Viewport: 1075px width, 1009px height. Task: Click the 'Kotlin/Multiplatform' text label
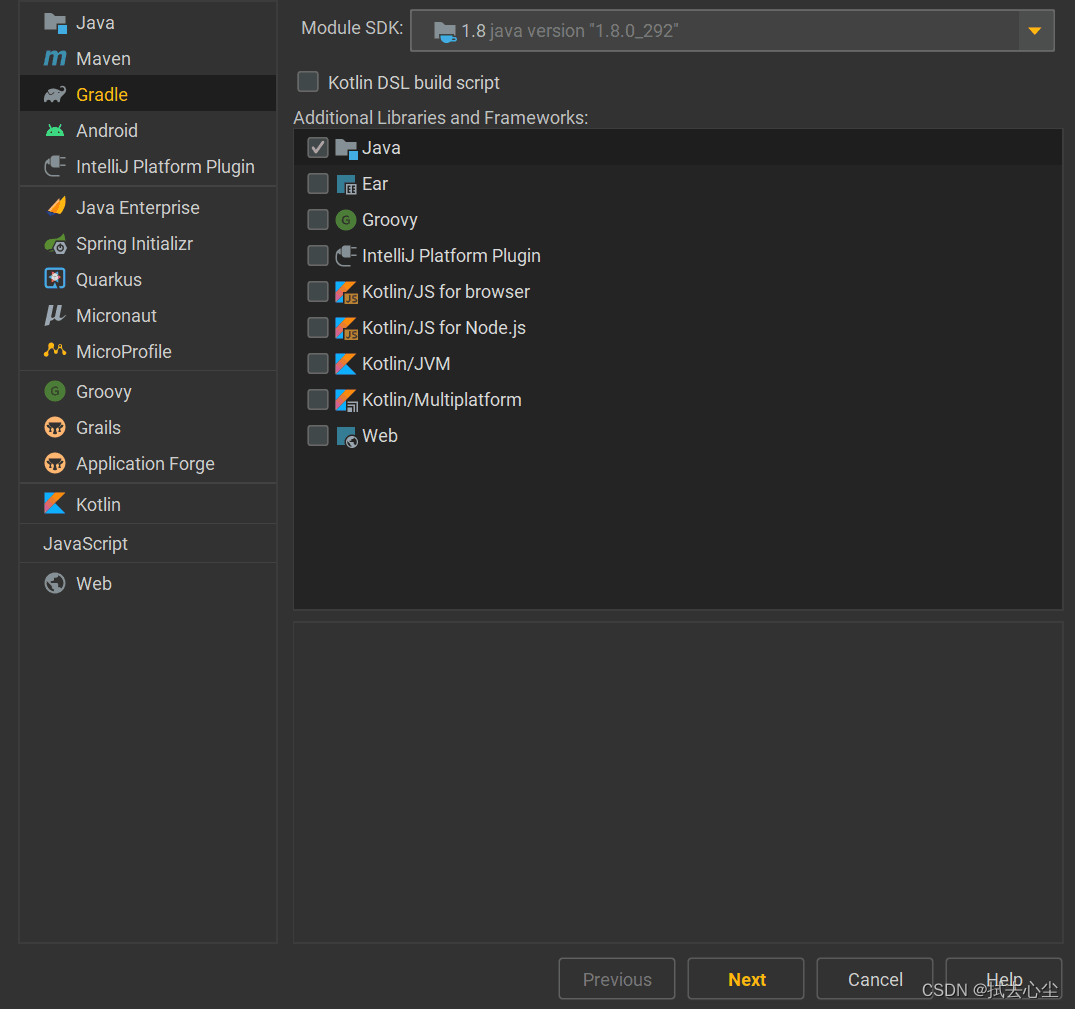pos(442,400)
